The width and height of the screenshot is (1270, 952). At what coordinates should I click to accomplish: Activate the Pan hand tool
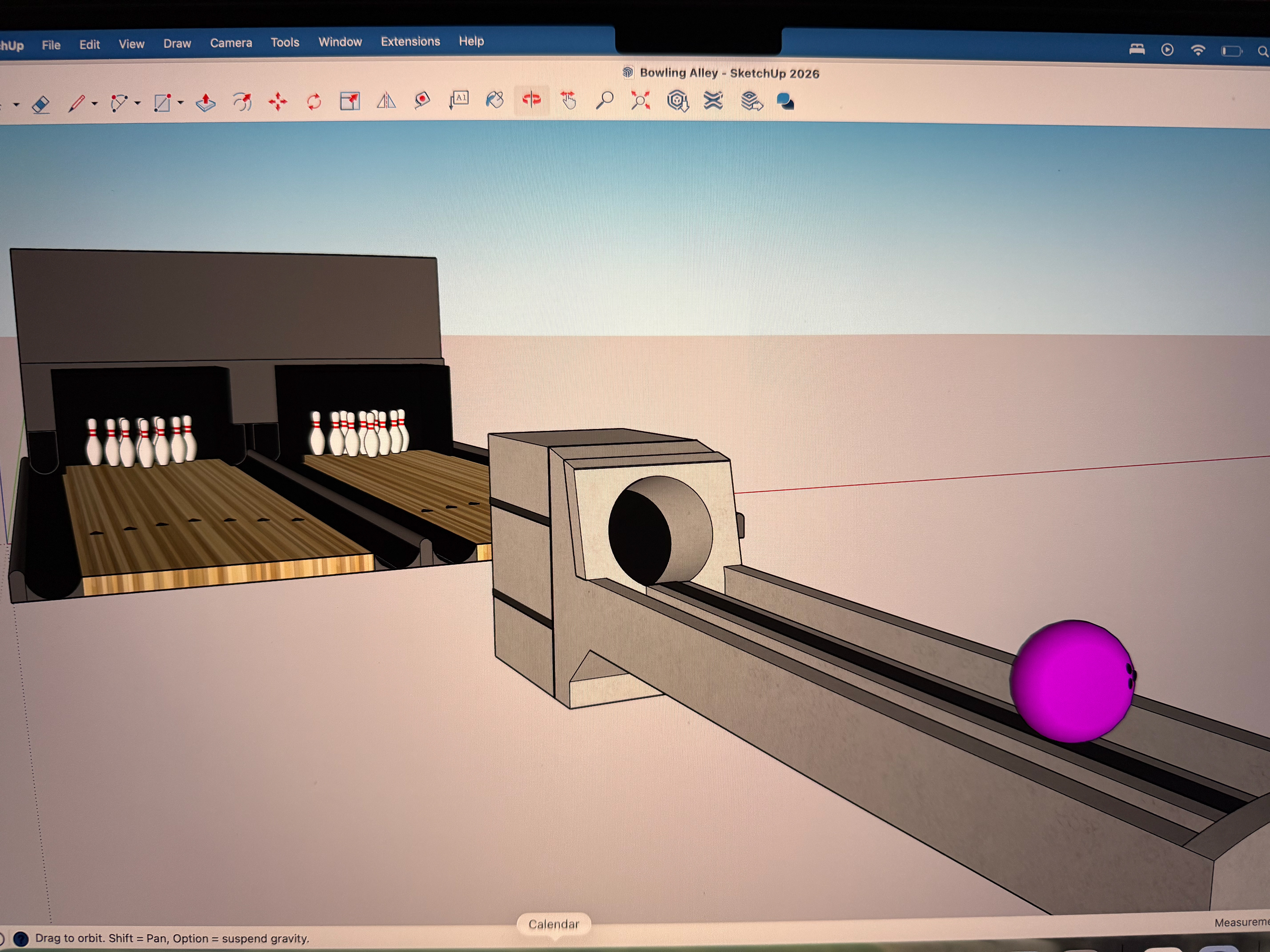tap(569, 100)
